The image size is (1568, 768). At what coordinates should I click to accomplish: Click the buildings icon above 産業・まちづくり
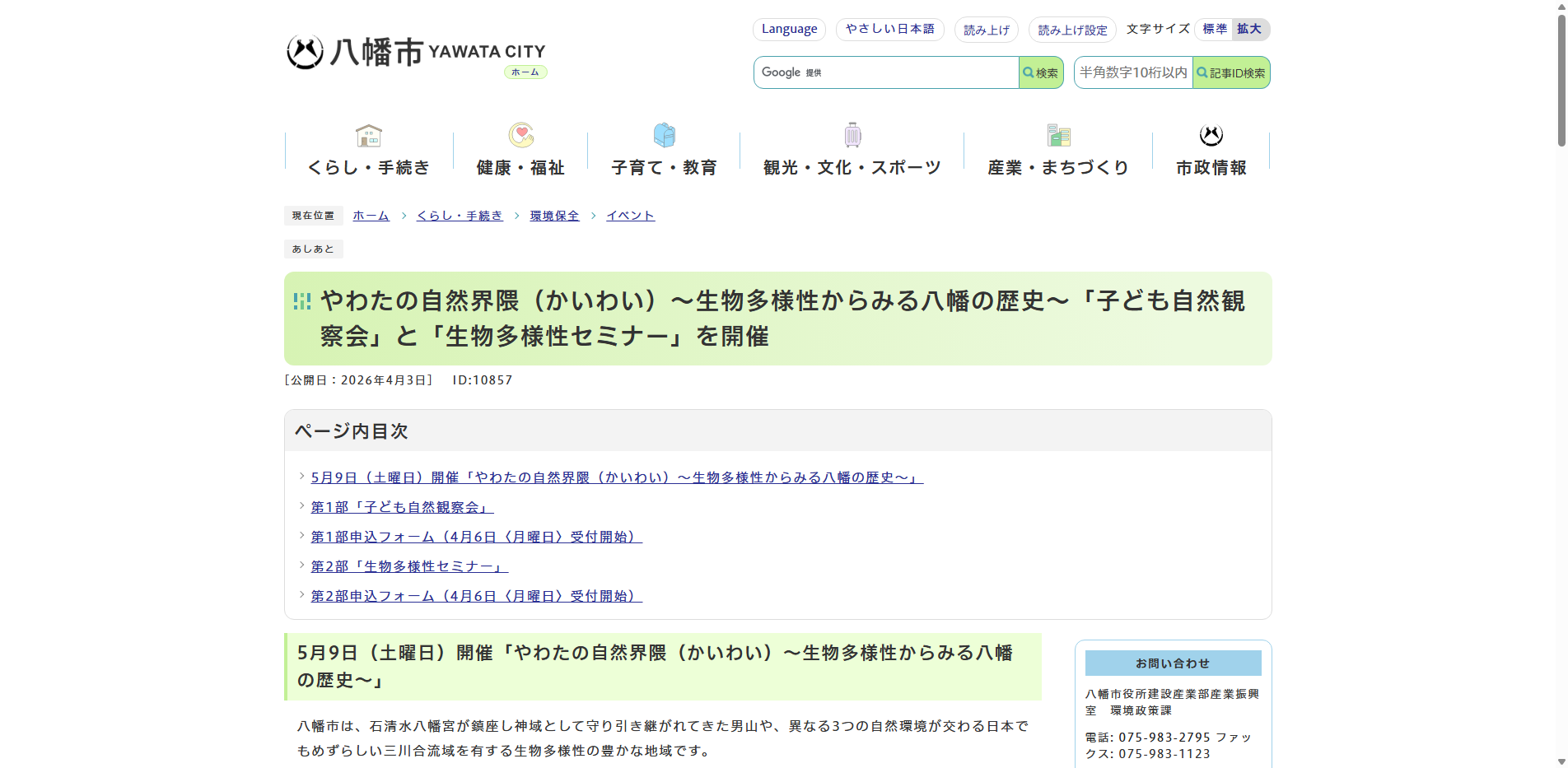point(1058,134)
